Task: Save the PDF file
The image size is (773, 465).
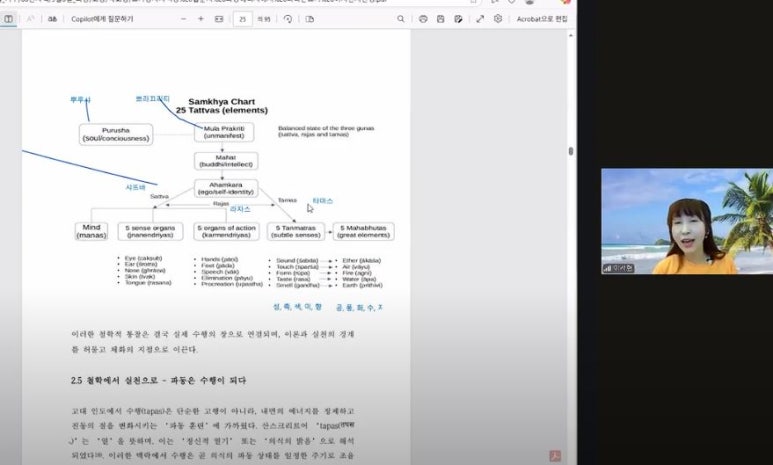Action: [442, 19]
